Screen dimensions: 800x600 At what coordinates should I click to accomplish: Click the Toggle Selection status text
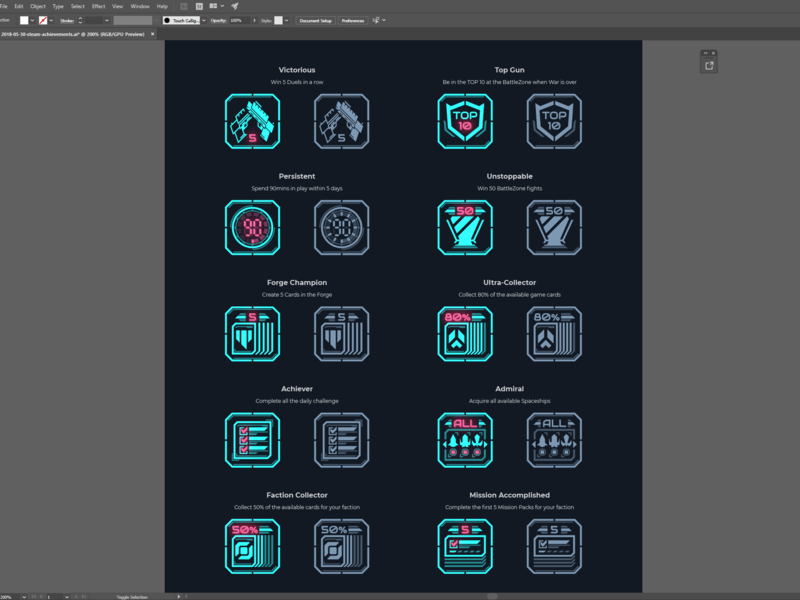click(x=132, y=597)
